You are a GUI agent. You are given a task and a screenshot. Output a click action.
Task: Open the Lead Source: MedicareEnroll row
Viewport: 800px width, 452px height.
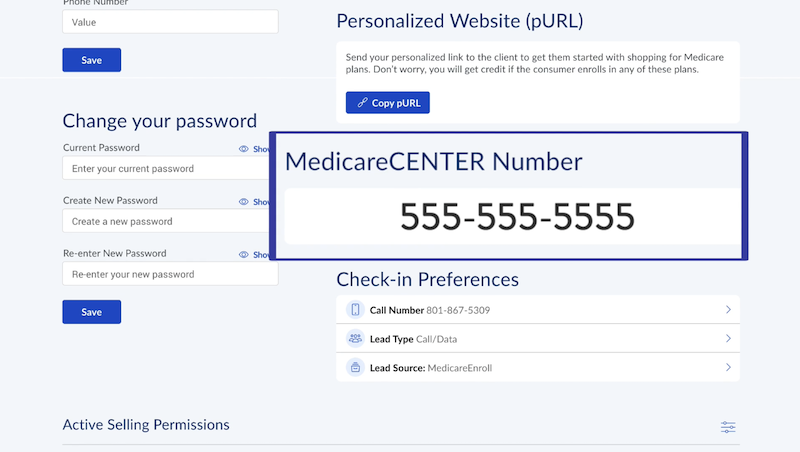(x=538, y=367)
